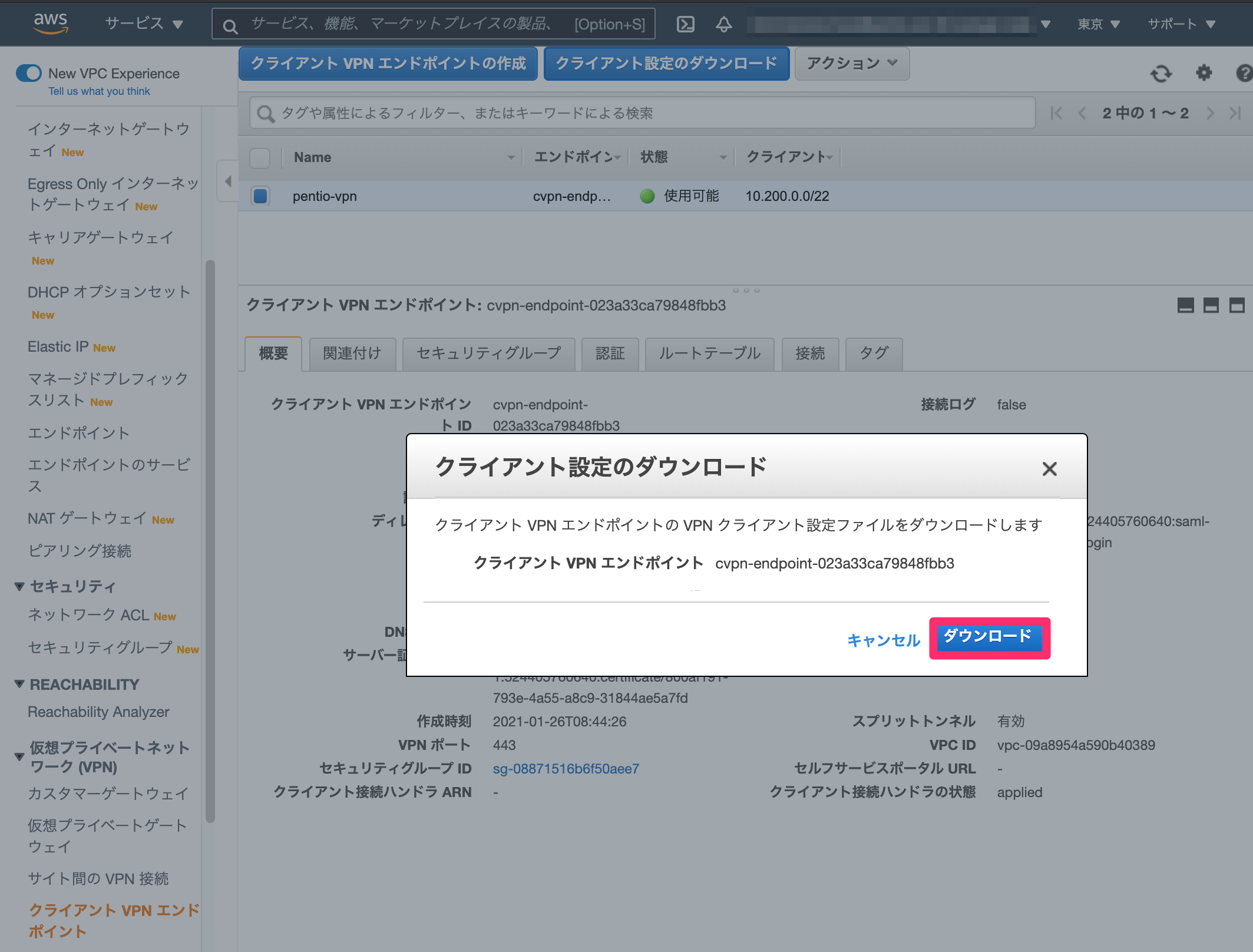
Task: Click the help question mark icon
Action: 1244,73
